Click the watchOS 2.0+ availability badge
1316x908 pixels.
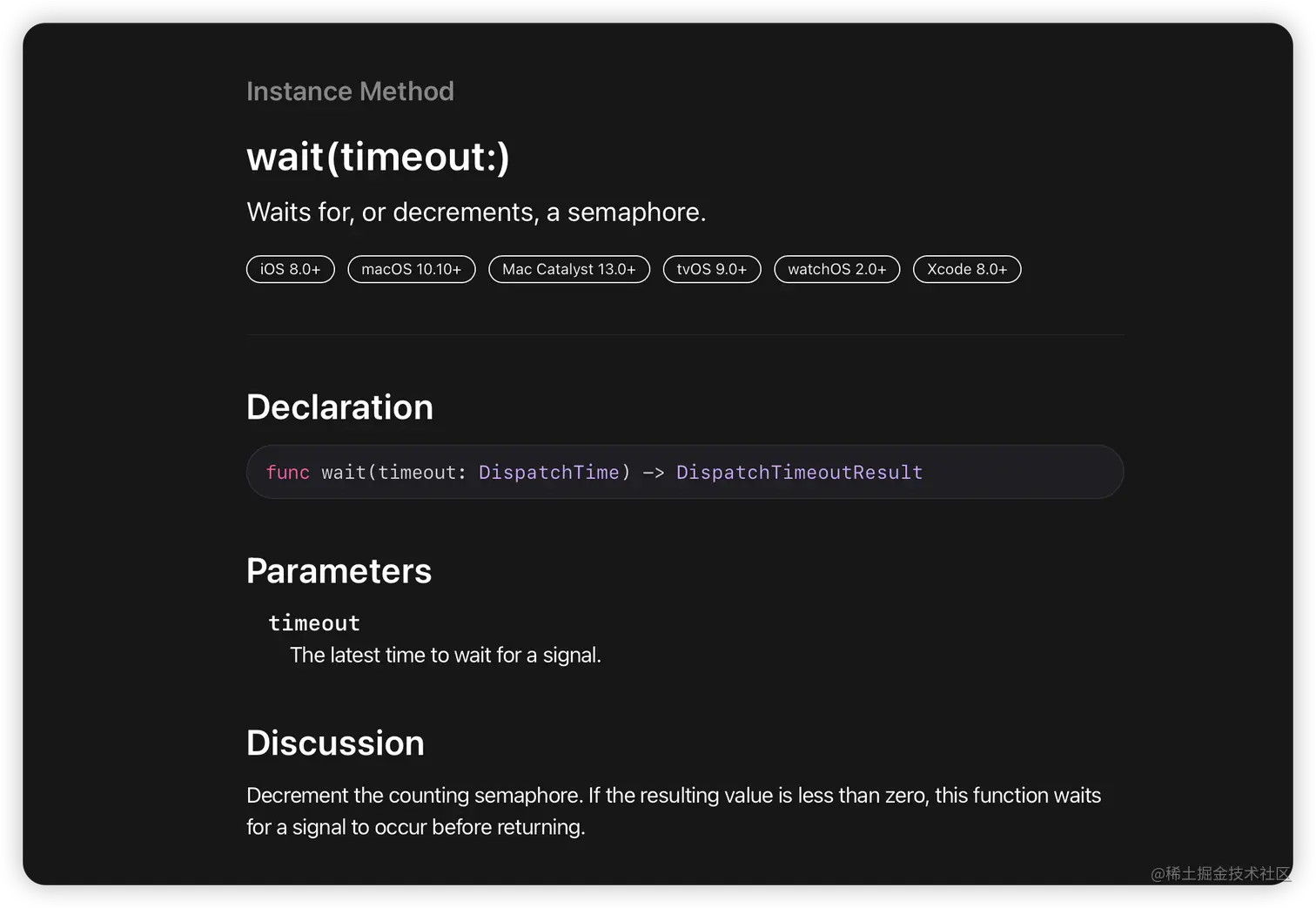point(837,270)
